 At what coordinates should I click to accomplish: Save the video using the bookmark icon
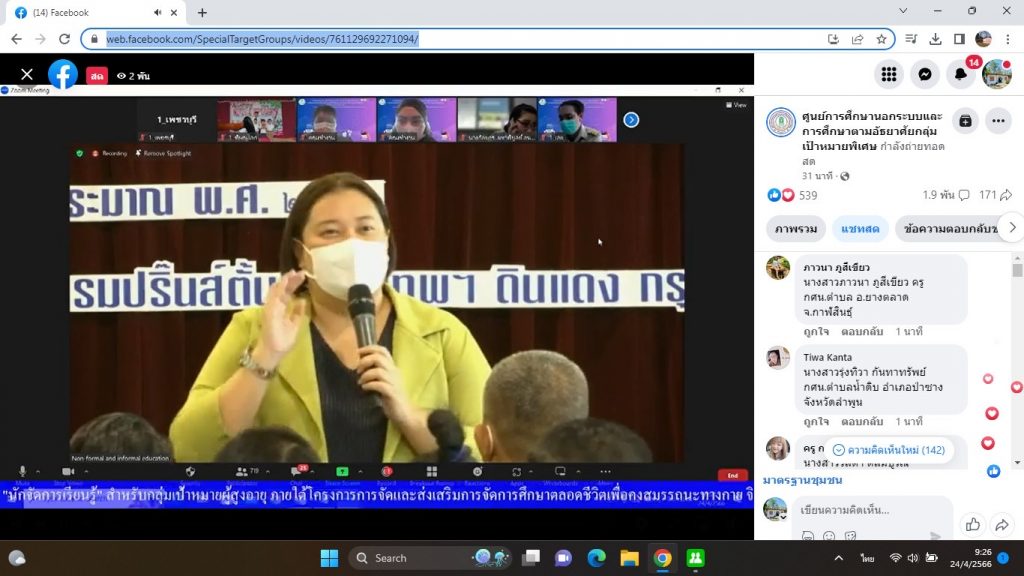pyautogui.click(x=965, y=121)
